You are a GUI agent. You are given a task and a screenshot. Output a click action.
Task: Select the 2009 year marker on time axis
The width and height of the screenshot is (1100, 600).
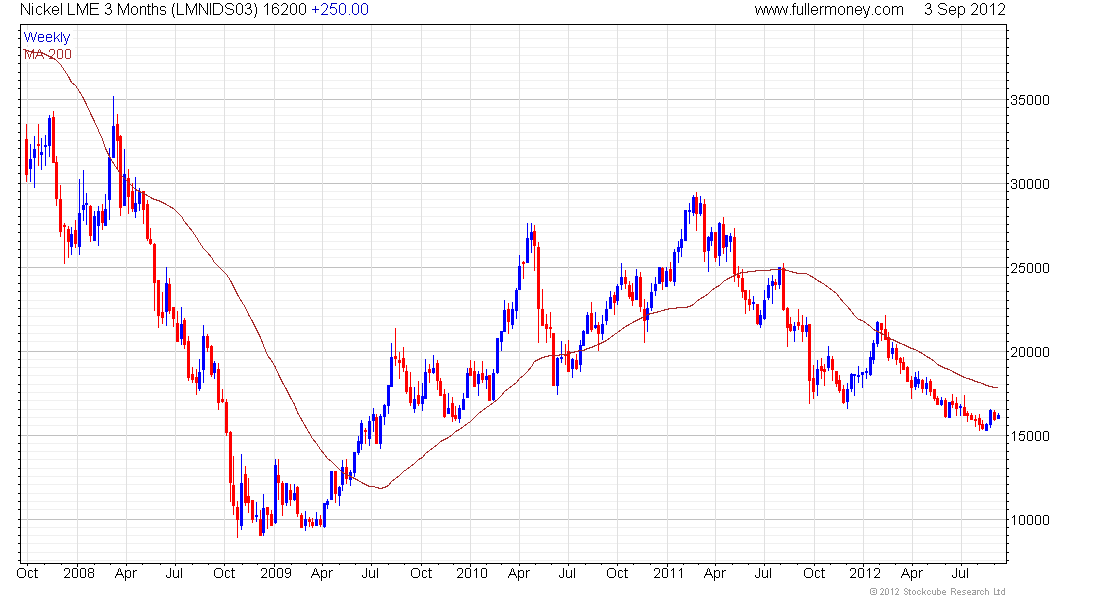pos(275,573)
